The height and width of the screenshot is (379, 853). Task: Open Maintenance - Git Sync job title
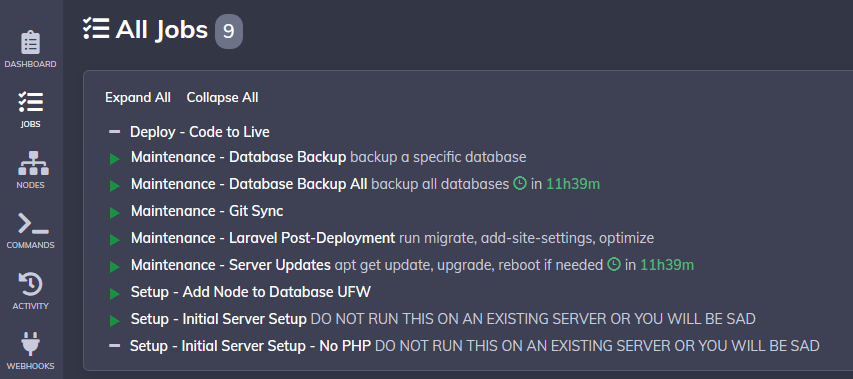[207, 211]
